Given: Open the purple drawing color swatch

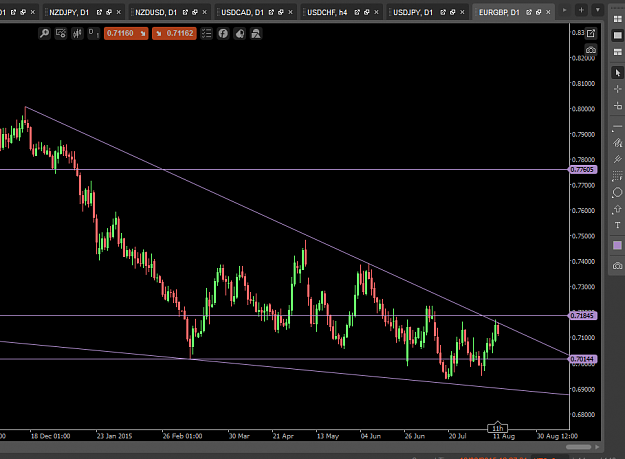Looking at the screenshot, I should pyautogui.click(x=617, y=245).
